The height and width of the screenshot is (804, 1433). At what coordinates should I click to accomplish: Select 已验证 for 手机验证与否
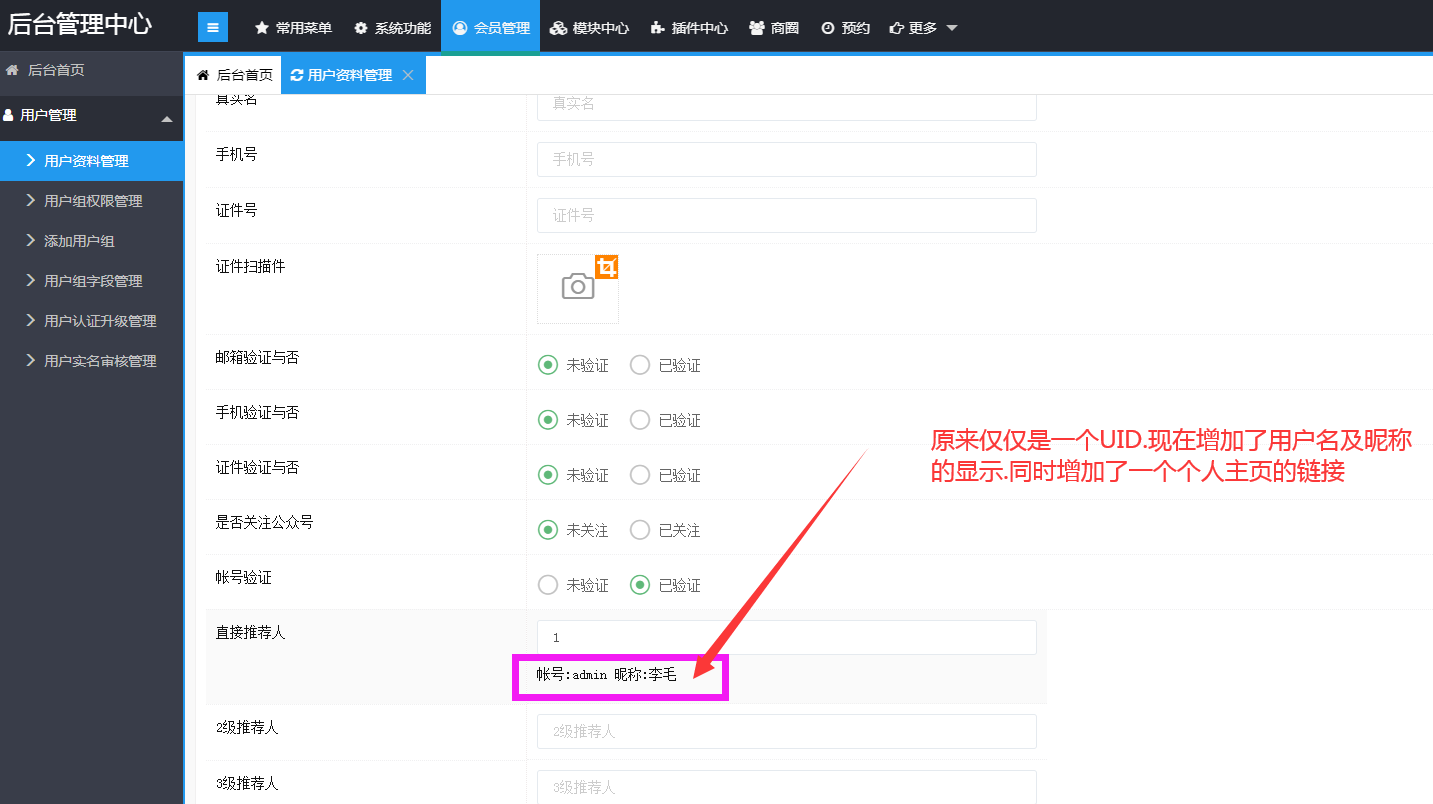[x=640, y=420]
